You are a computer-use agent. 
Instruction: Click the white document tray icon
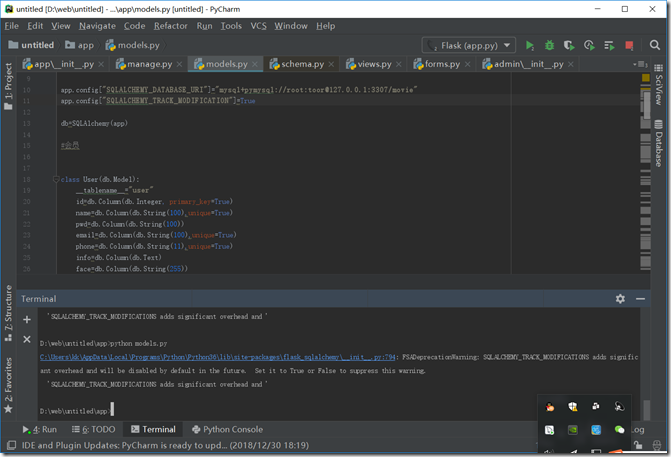pyautogui.click(x=550, y=430)
